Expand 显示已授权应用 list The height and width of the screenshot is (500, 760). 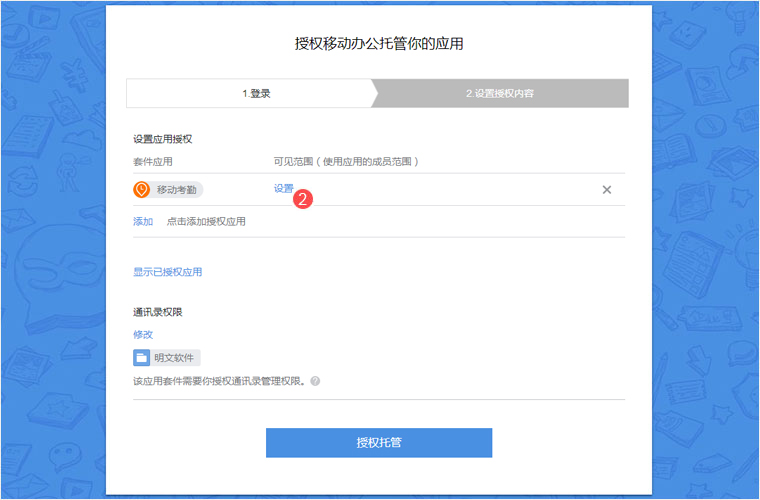coord(167,272)
